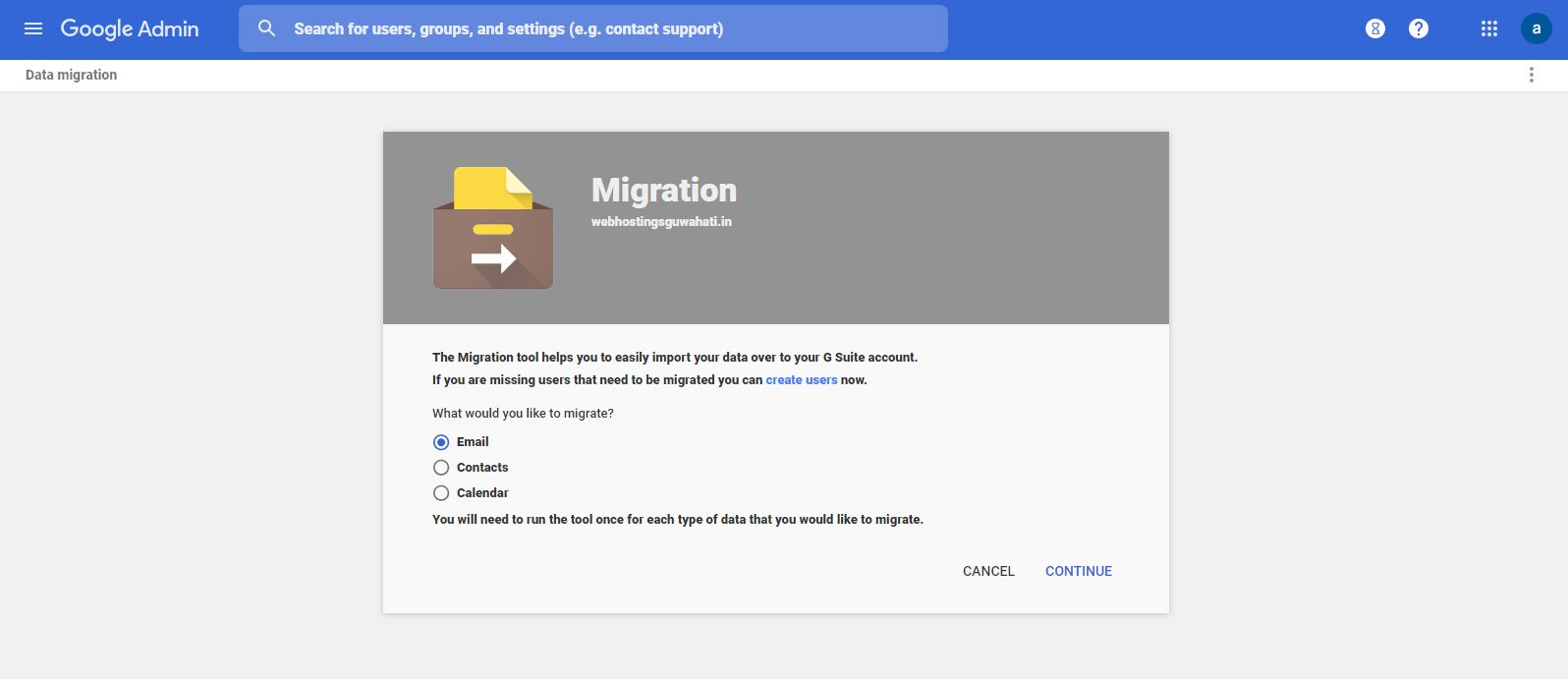Open the Data migration more options menu
The image size is (1568, 679).
pos(1531,75)
